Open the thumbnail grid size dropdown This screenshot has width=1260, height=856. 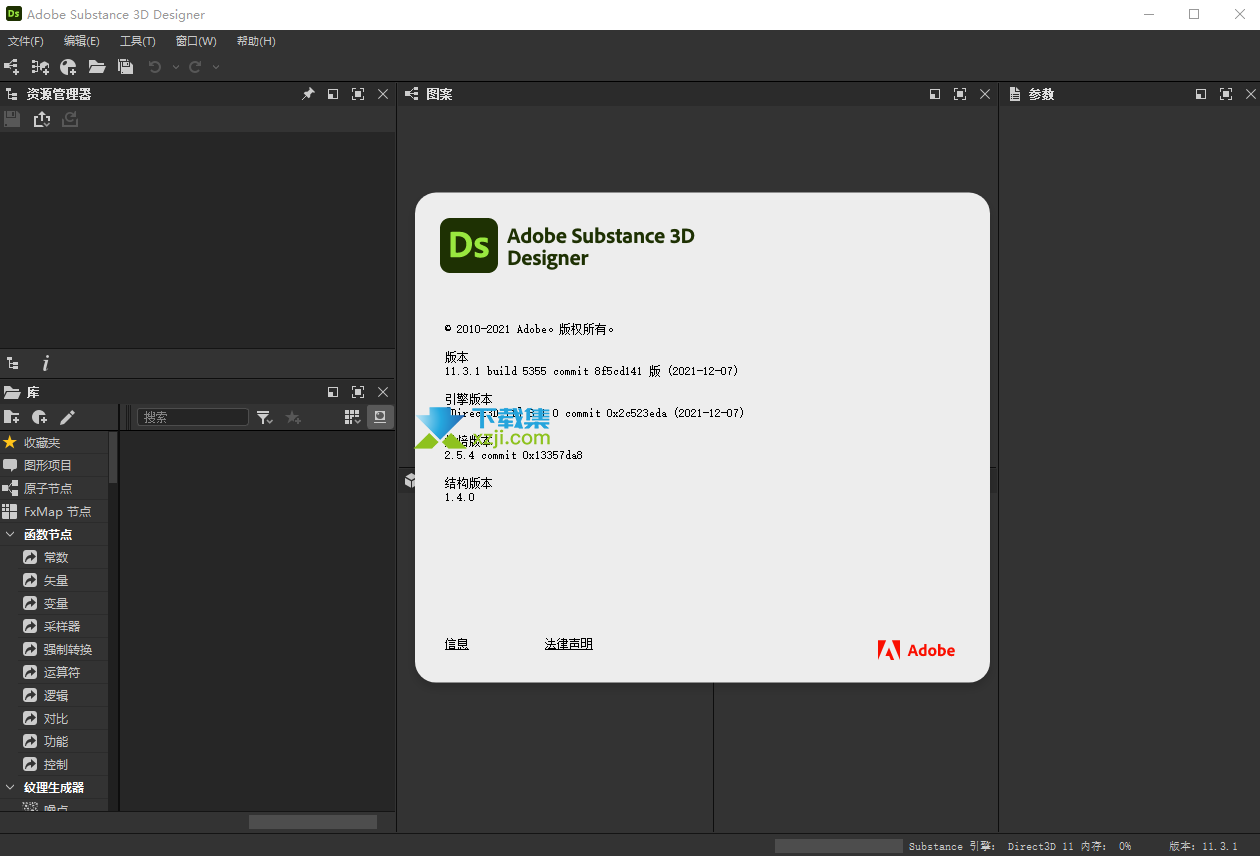click(x=353, y=417)
